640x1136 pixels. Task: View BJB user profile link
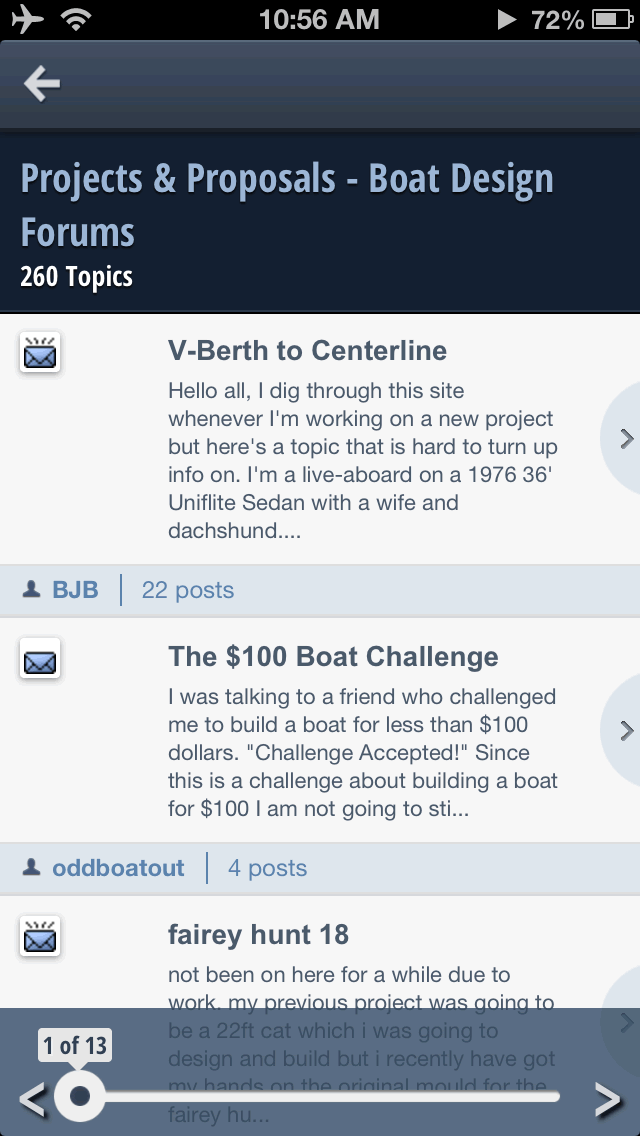tap(75, 590)
